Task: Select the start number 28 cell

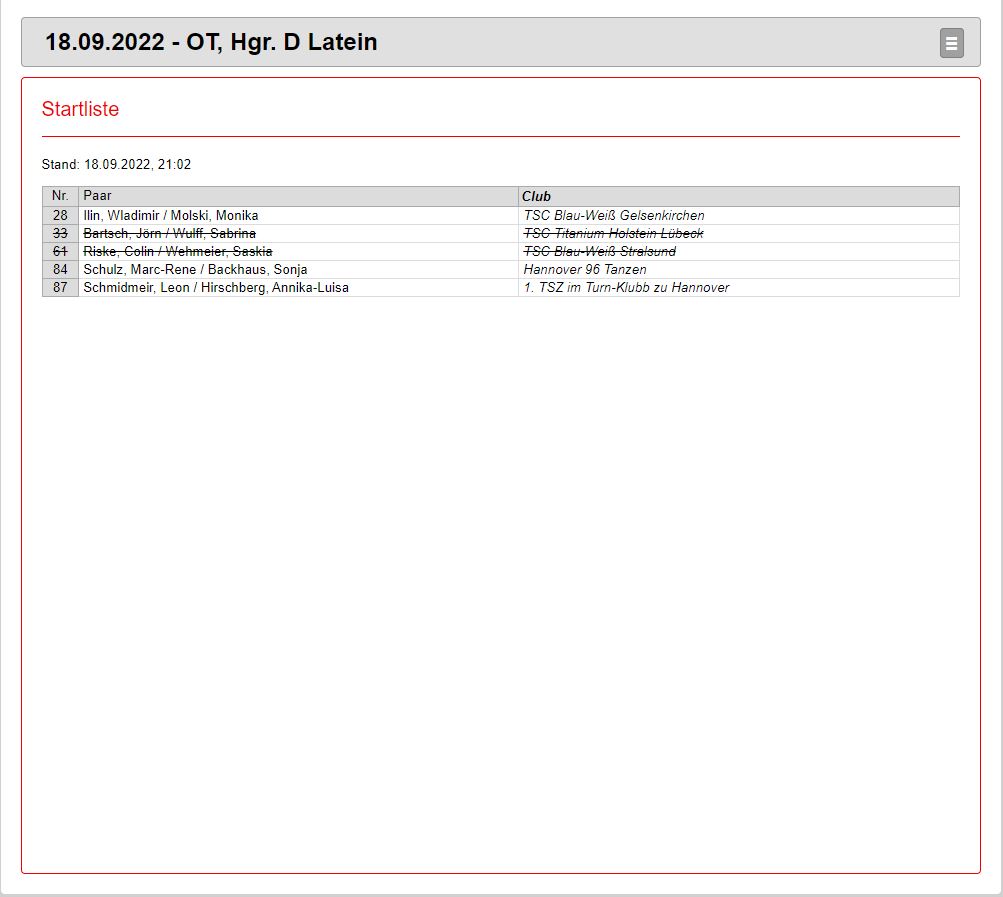Action: pos(60,215)
